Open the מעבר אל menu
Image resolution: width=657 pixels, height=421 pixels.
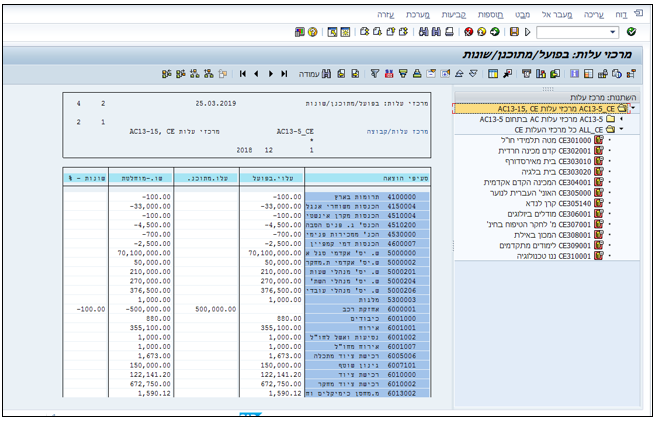click(x=557, y=15)
